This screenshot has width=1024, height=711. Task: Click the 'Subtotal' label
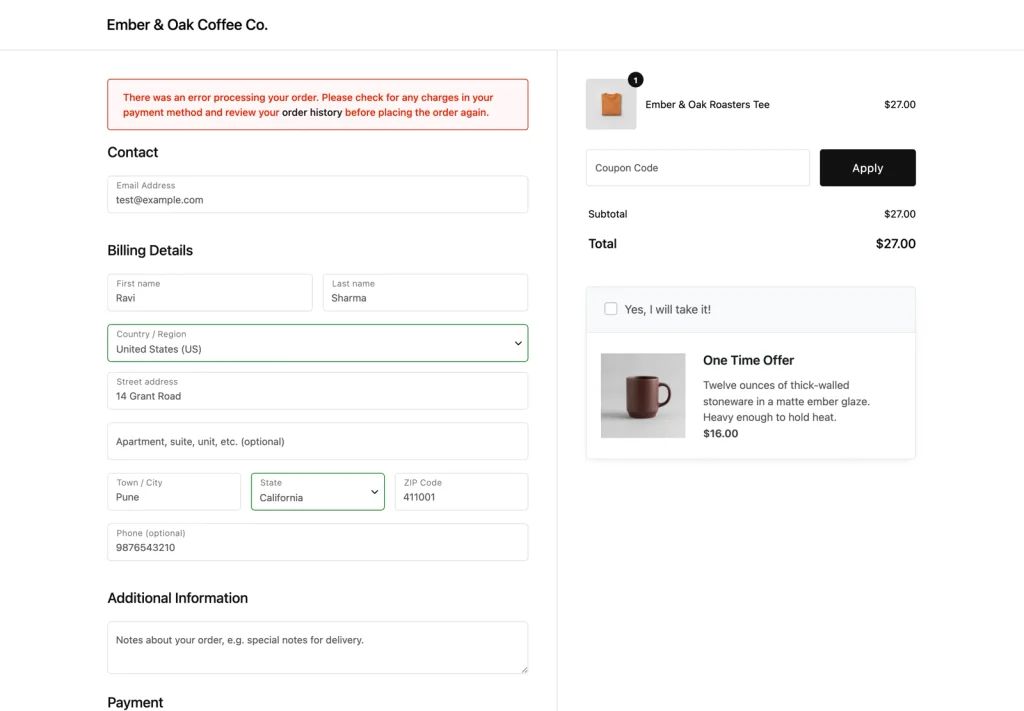tap(607, 214)
